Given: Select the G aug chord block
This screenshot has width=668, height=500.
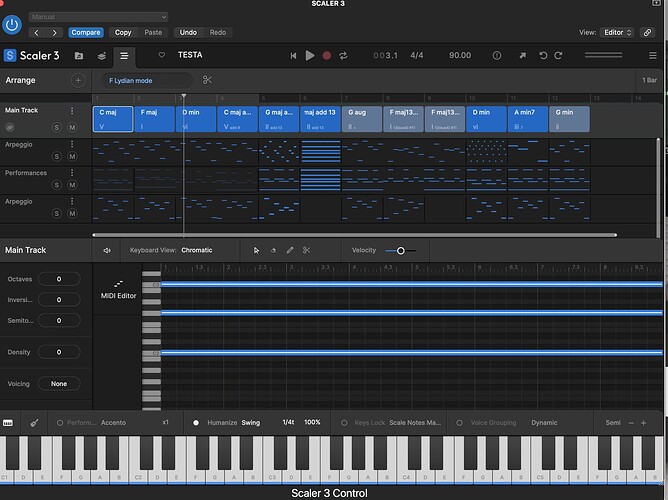Looking at the screenshot, I should pyautogui.click(x=362, y=119).
